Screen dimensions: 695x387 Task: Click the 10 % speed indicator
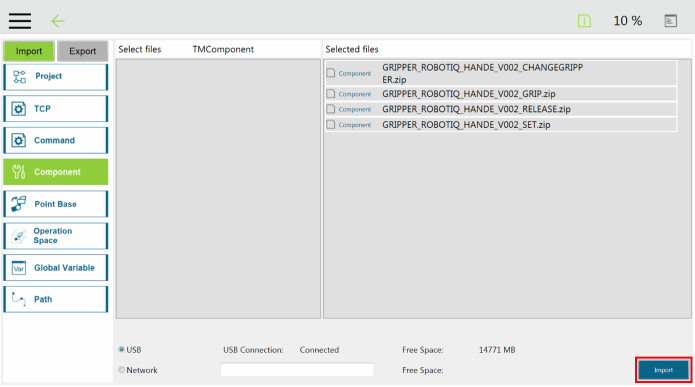[x=627, y=21]
